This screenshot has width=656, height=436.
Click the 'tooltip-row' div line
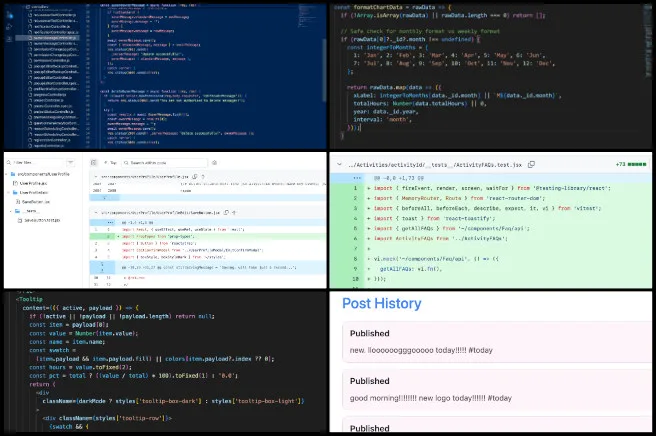107,418
